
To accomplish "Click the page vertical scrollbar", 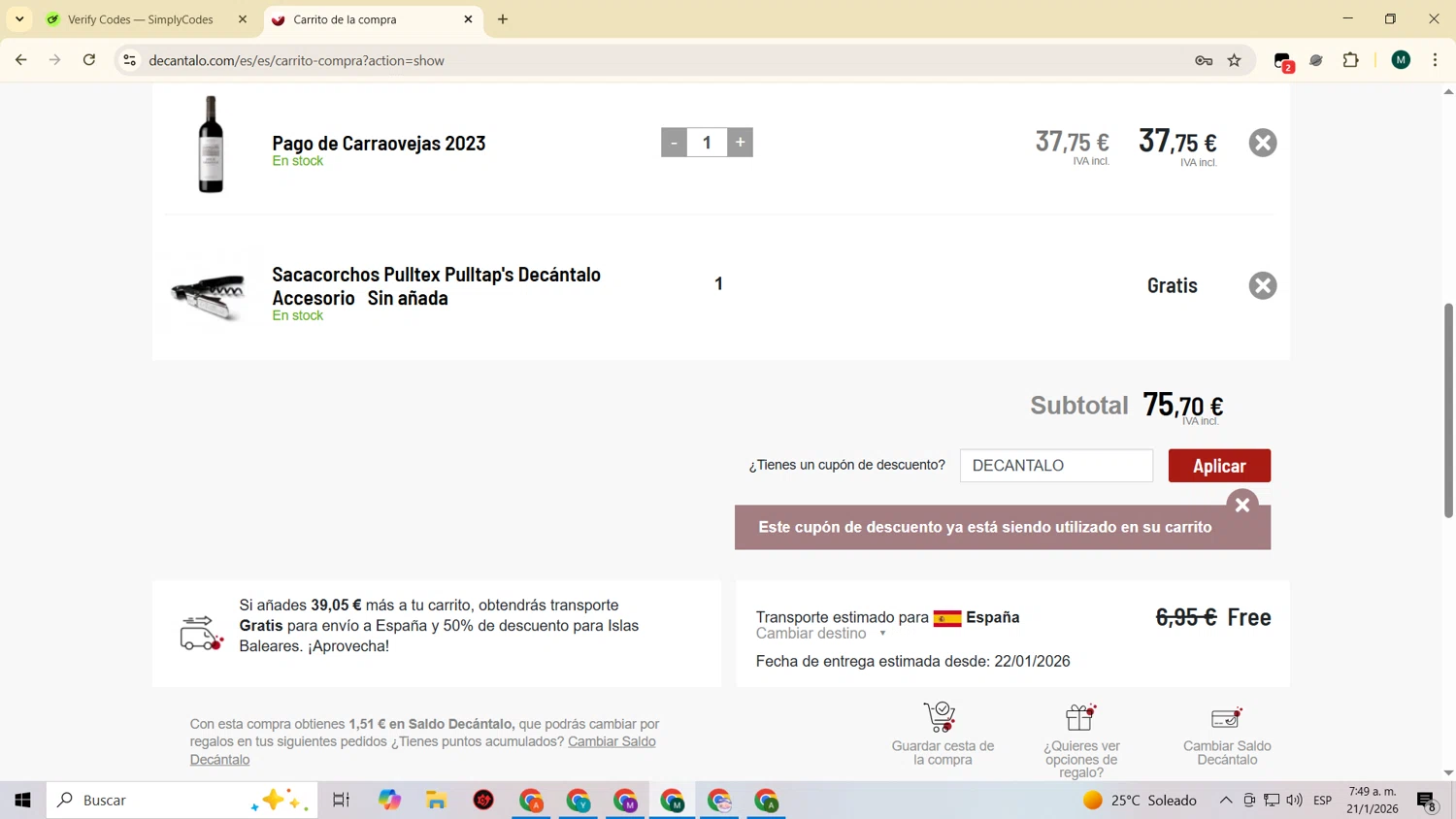I will coord(1448,410).
